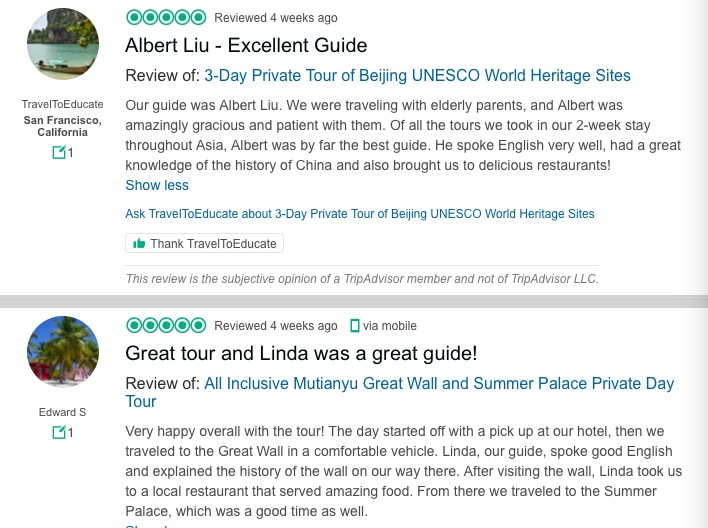
Task: Click Edward S's review count icon
Action: pyautogui.click(x=59, y=433)
